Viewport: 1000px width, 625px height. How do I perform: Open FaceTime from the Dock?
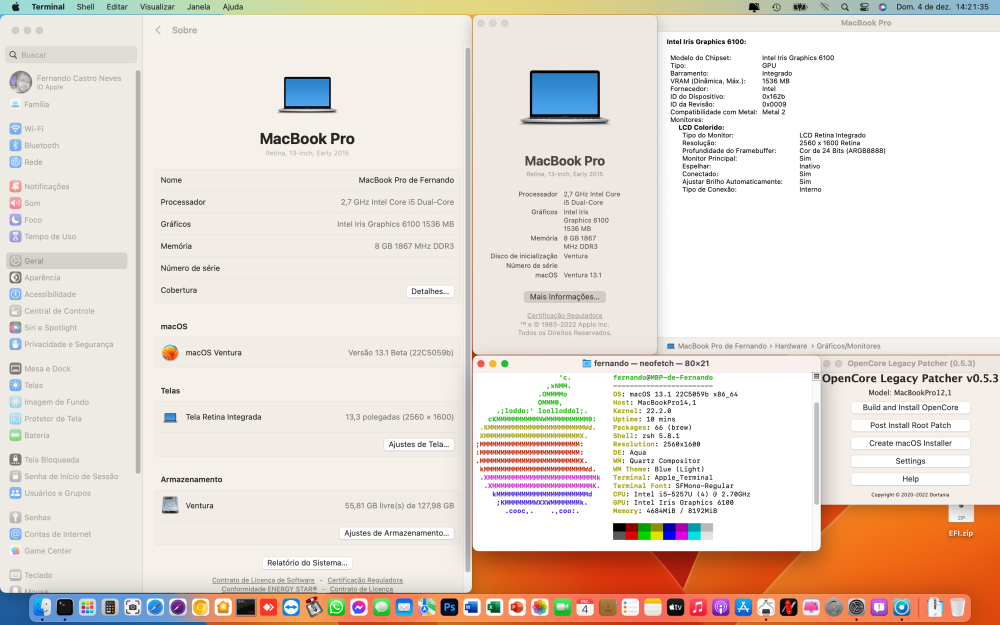pos(562,607)
